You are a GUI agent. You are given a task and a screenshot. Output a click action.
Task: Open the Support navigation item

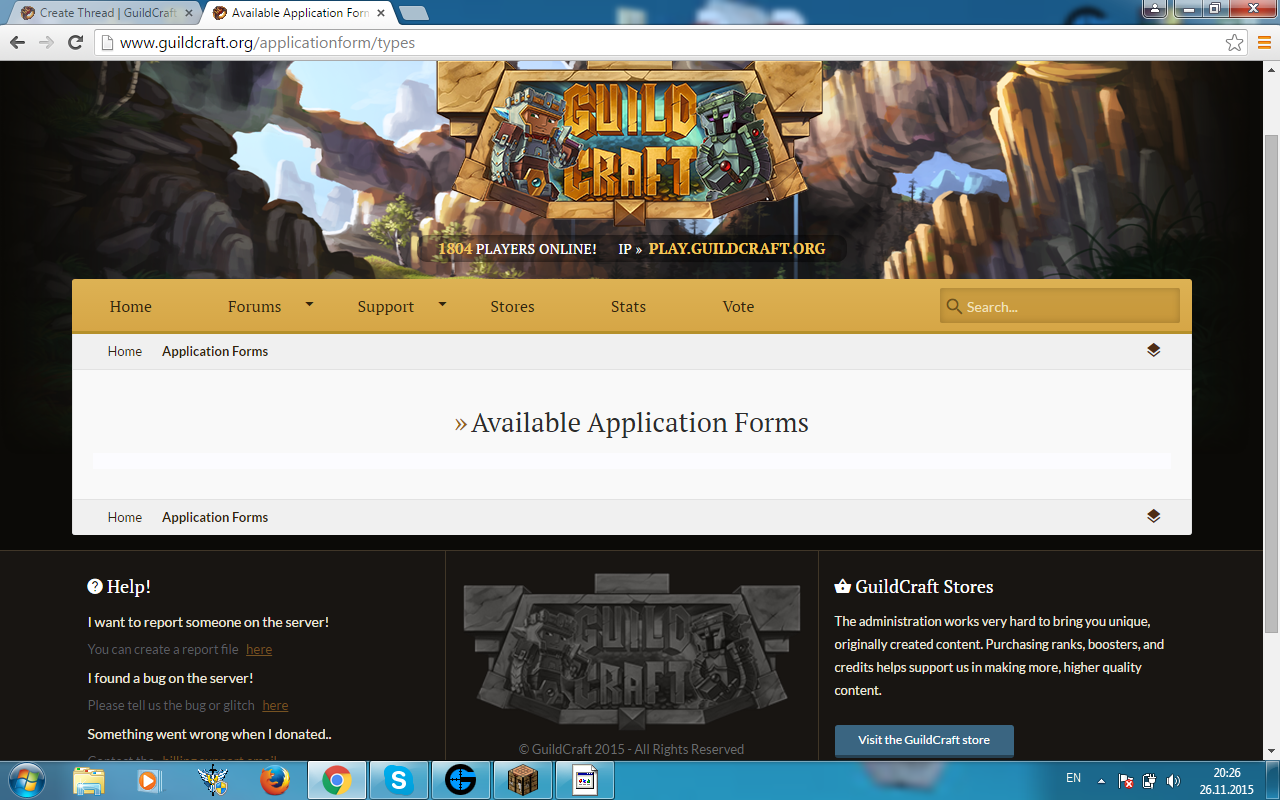[385, 306]
